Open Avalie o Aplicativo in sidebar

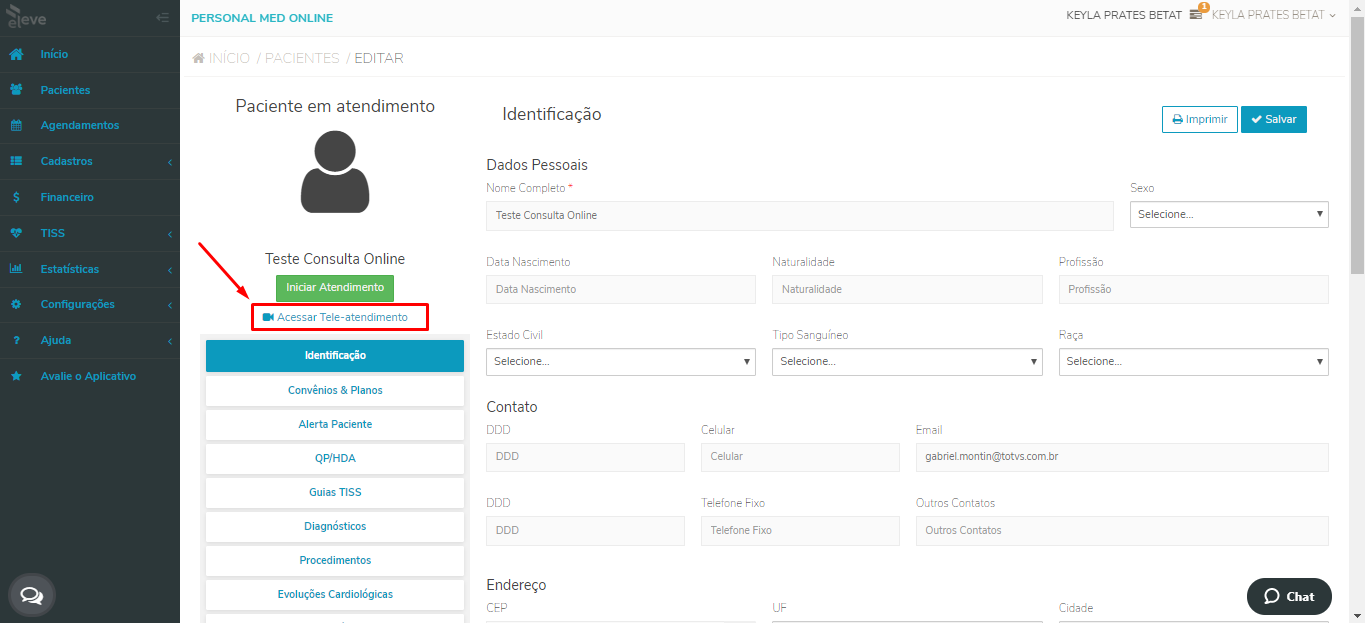pos(88,376)
